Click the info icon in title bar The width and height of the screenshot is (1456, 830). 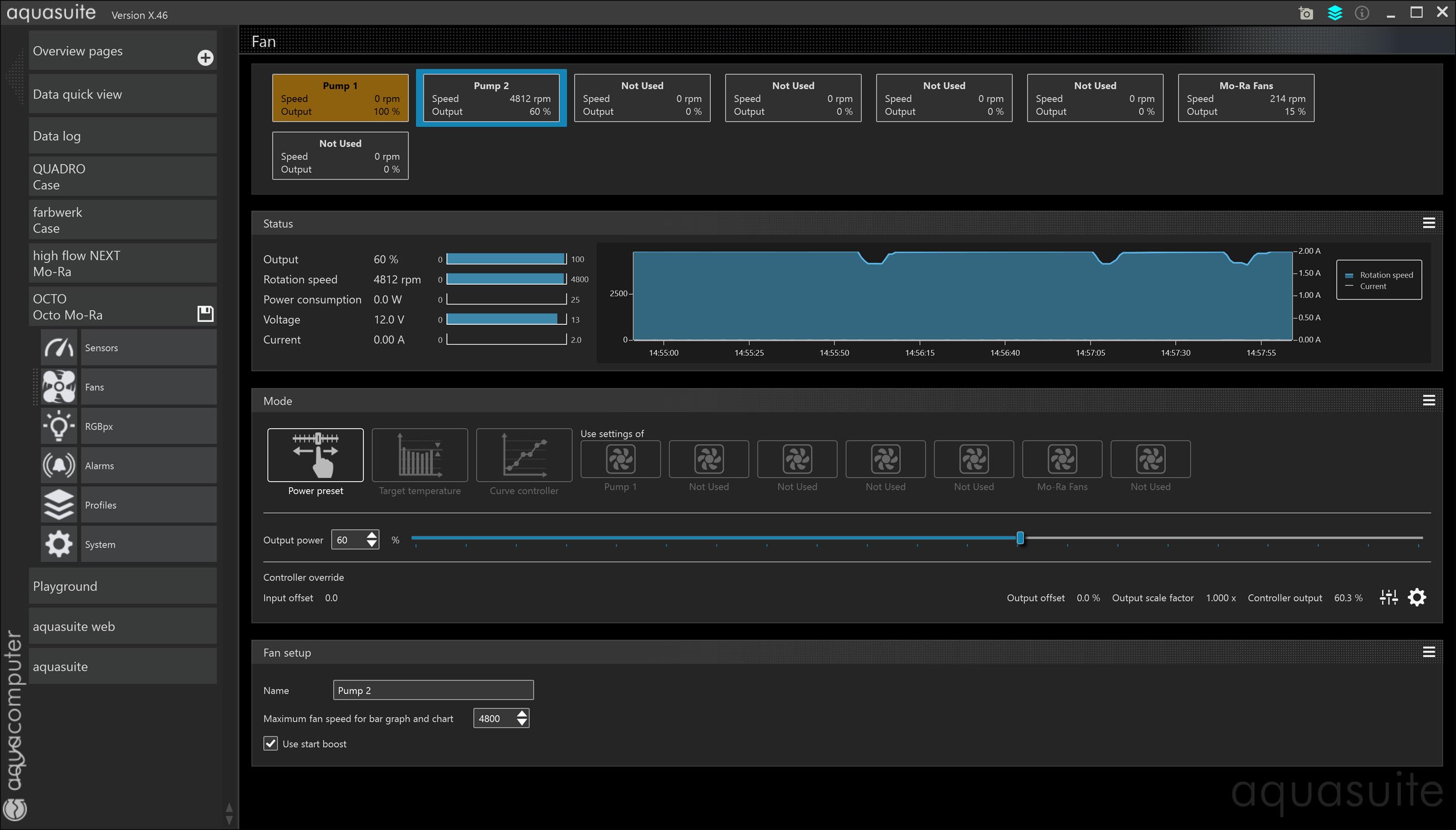[x=1362, y=13]
